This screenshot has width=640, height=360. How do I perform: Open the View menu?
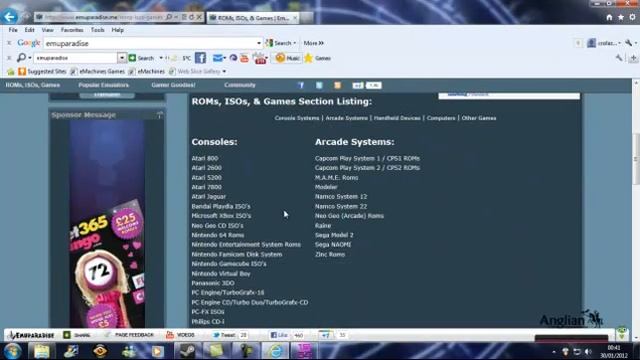[x=47, y=30]
